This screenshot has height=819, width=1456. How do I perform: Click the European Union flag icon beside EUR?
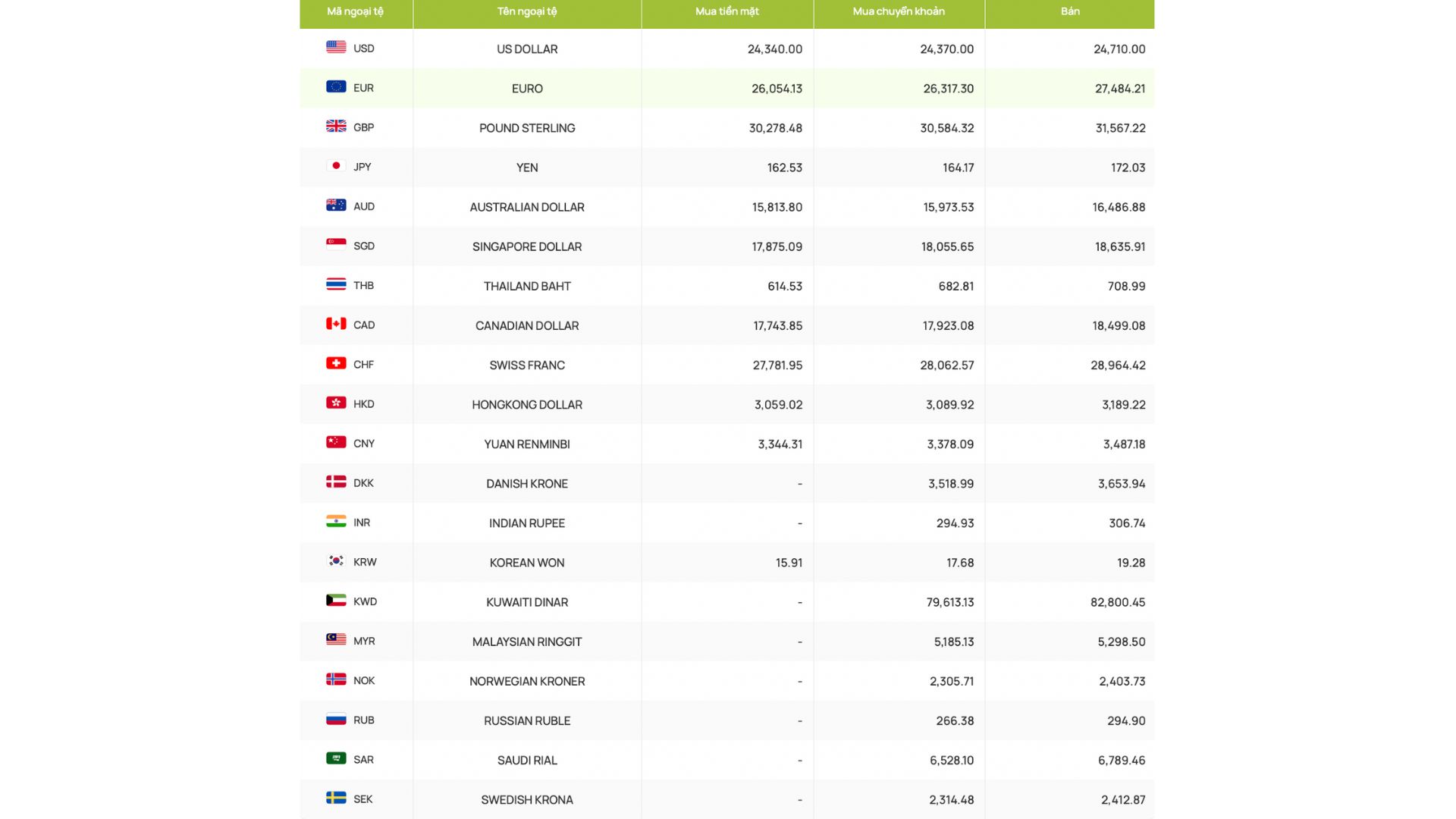336,86
